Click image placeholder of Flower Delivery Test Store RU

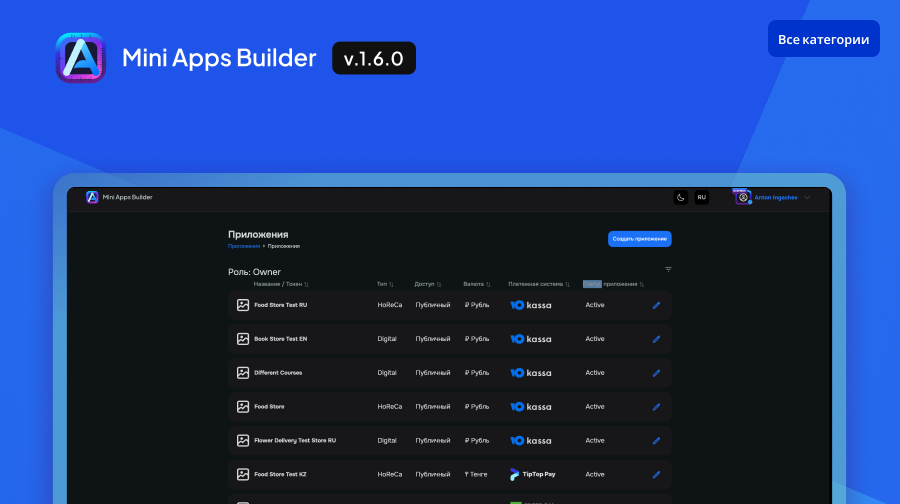pos(243,441)
